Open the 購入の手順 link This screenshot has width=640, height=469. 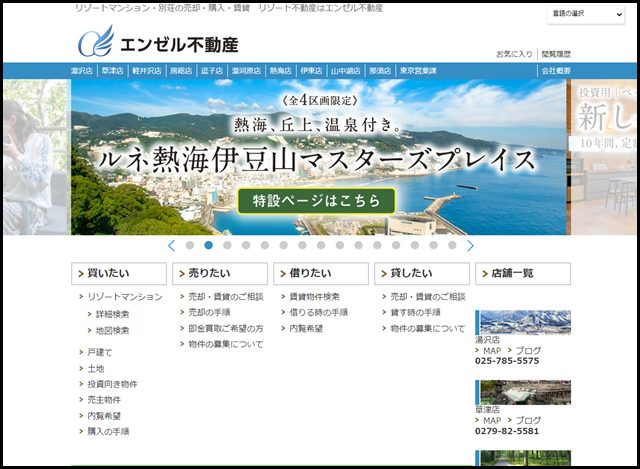tap(108, 431)
